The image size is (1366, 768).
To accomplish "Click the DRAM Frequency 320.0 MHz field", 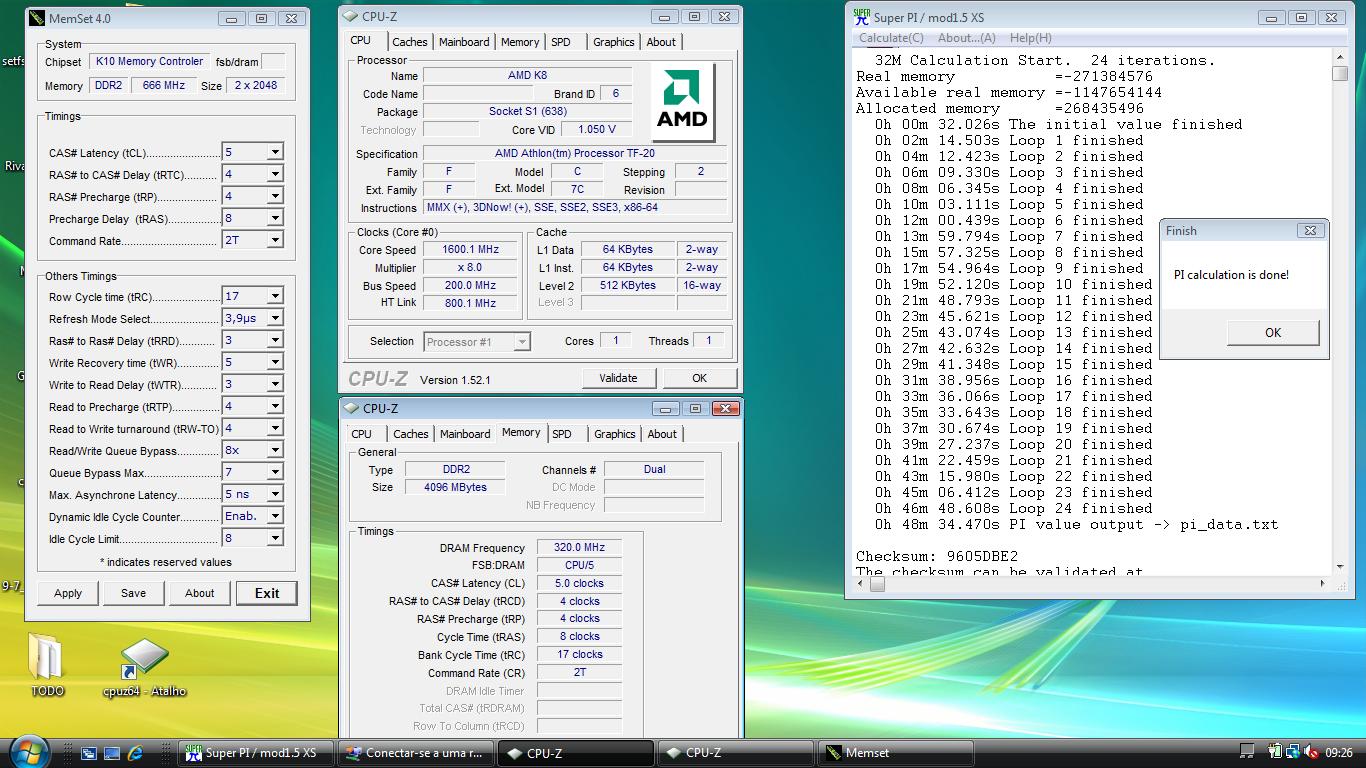I will pos(580,547).
